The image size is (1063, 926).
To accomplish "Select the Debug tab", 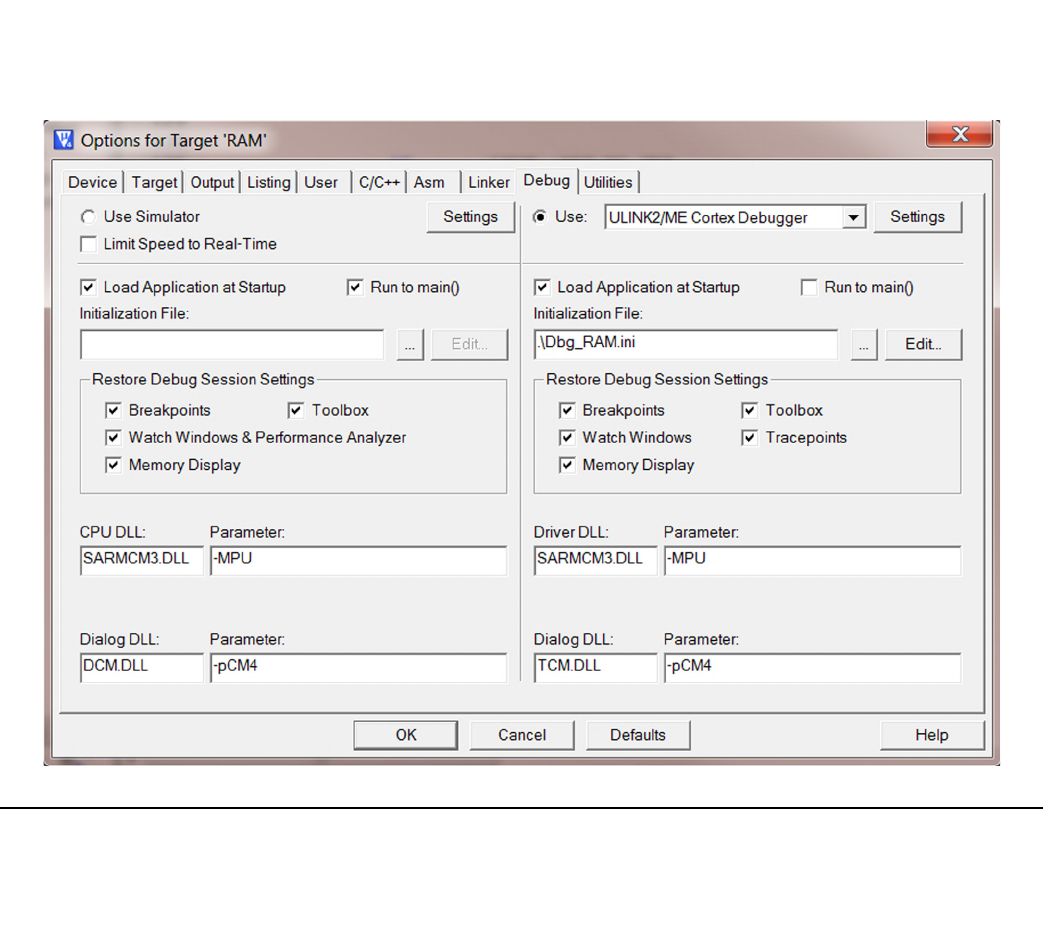I will [x=546, y=180].
